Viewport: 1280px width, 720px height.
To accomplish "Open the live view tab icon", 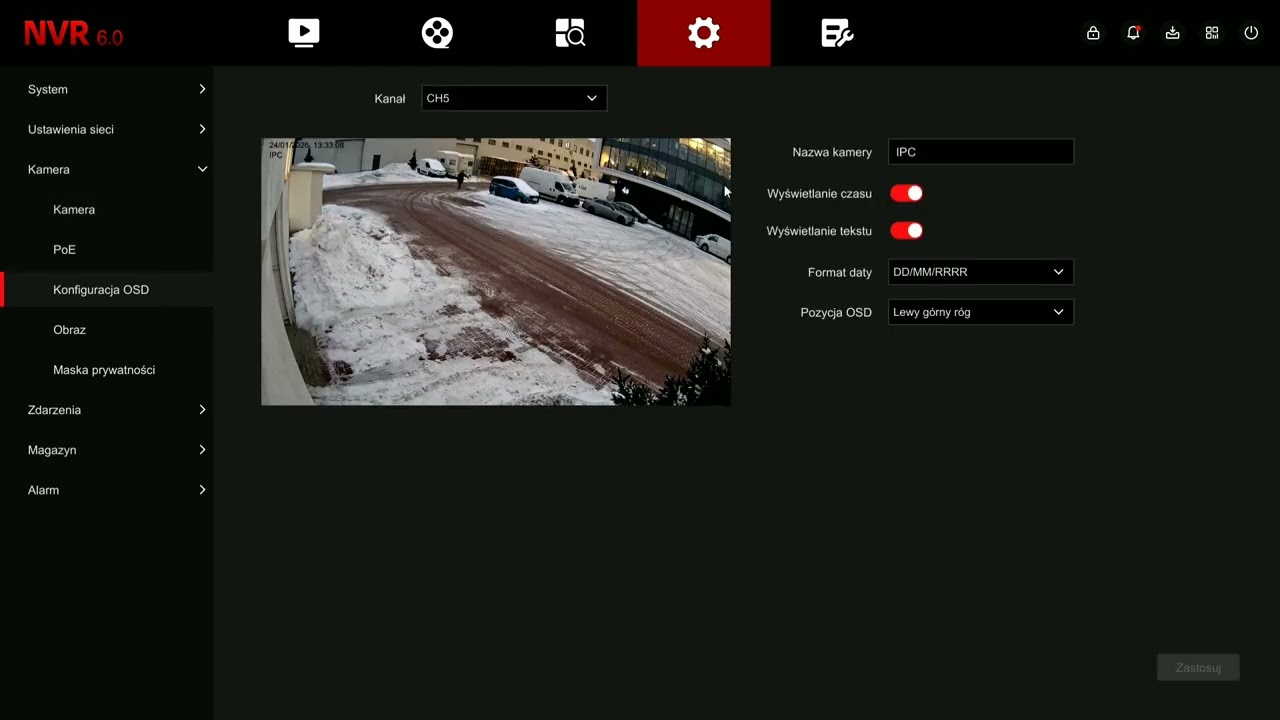I will tap(304, 33).
